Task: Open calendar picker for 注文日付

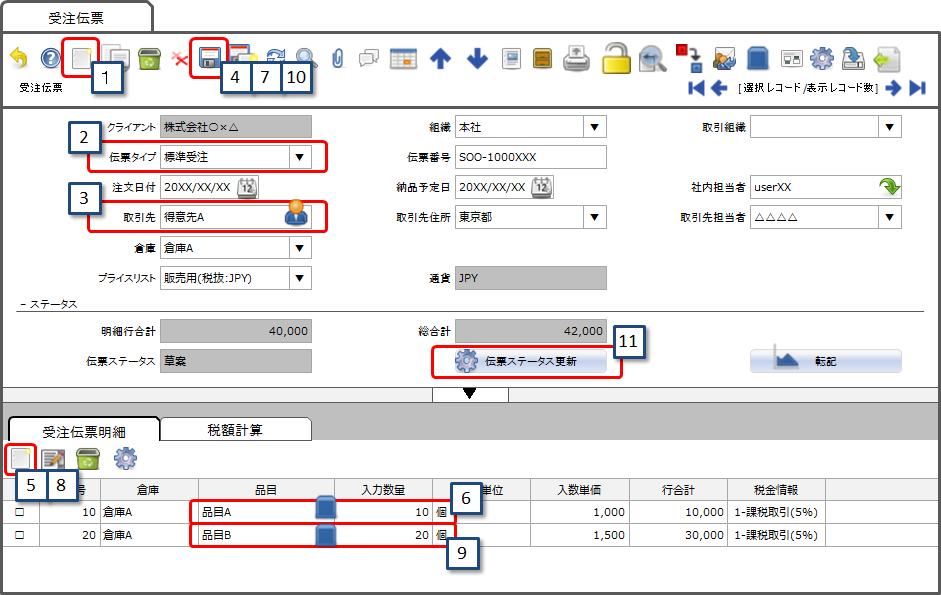Action: 247,187
